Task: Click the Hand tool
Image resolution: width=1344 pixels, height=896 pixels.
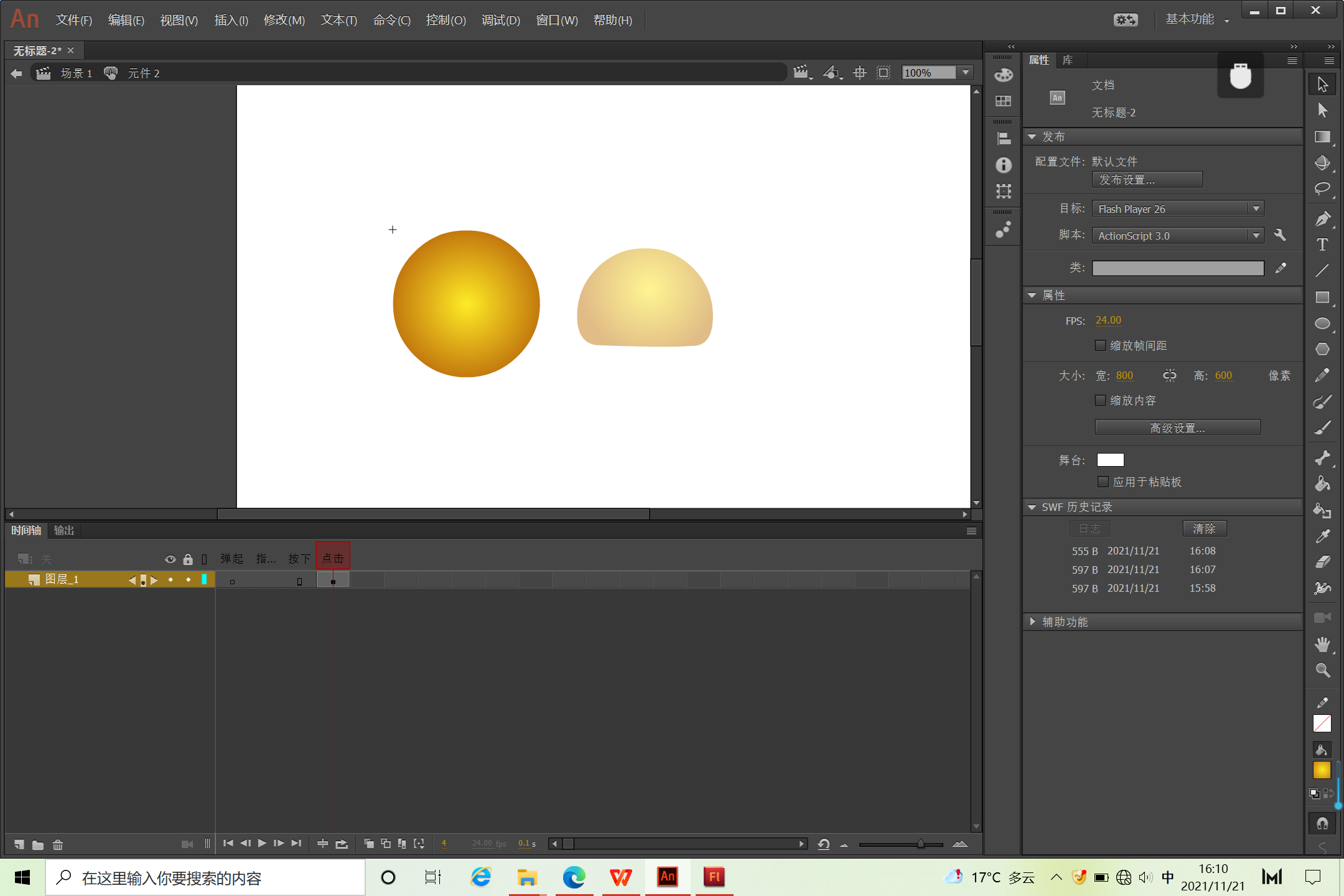Action: [1322, 644]
